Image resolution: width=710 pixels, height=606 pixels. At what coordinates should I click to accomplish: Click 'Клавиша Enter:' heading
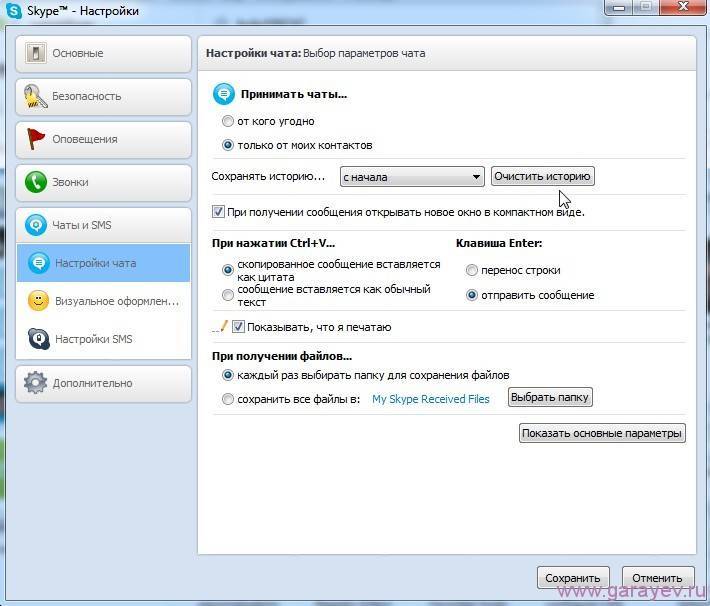(499, 243)
